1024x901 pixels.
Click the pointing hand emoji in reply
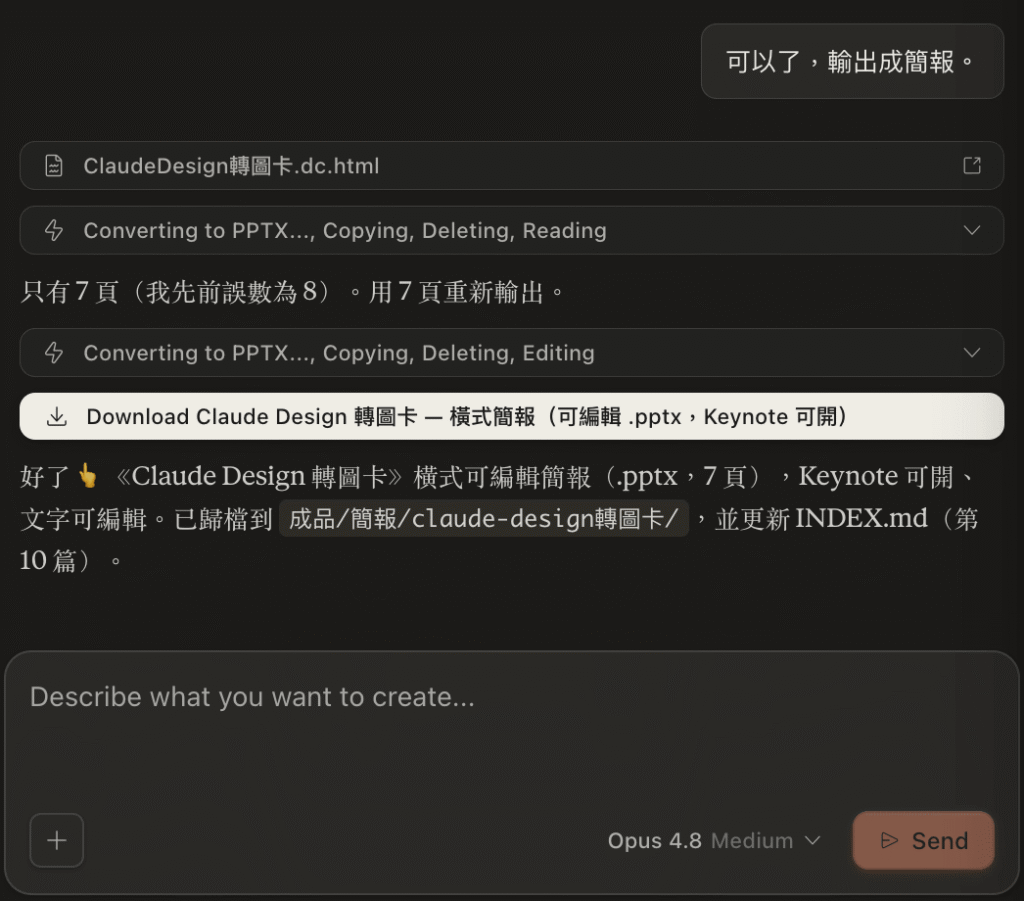tap(88, 475)
